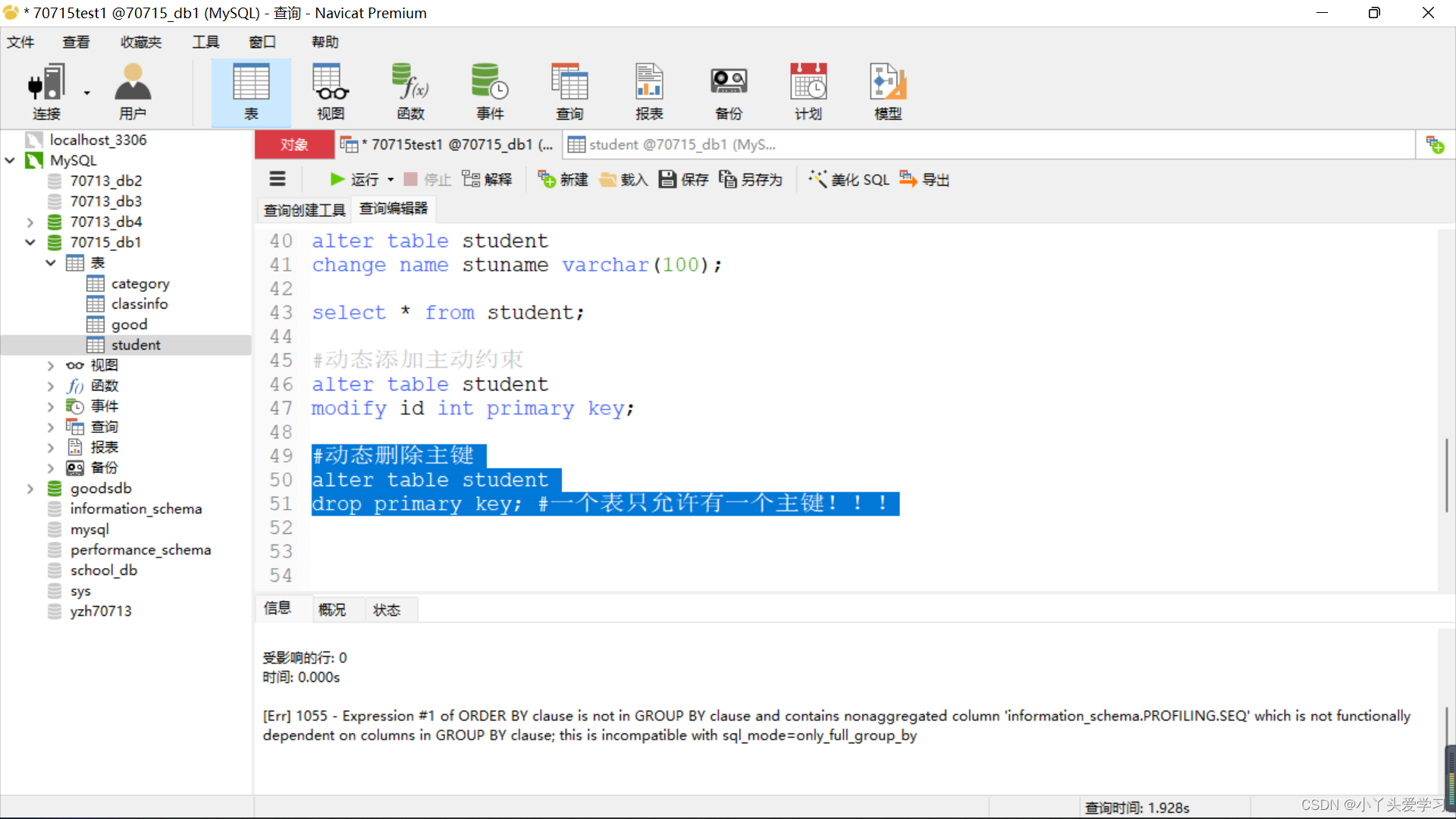The height and width of the screenshot is (819, 1456).
Task: Switch to student table tab
Action: coord(672,145)
